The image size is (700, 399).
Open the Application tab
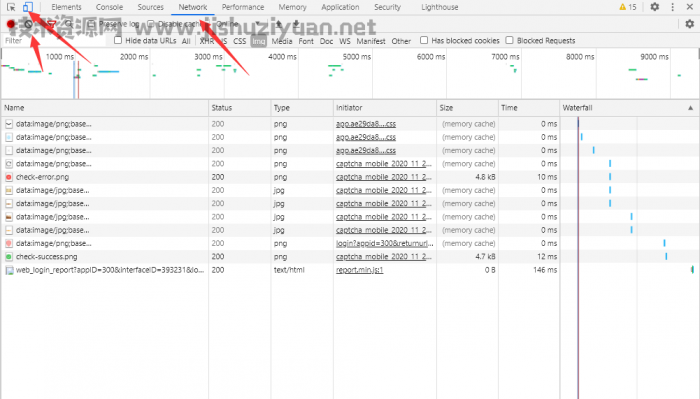pos(340,7)
